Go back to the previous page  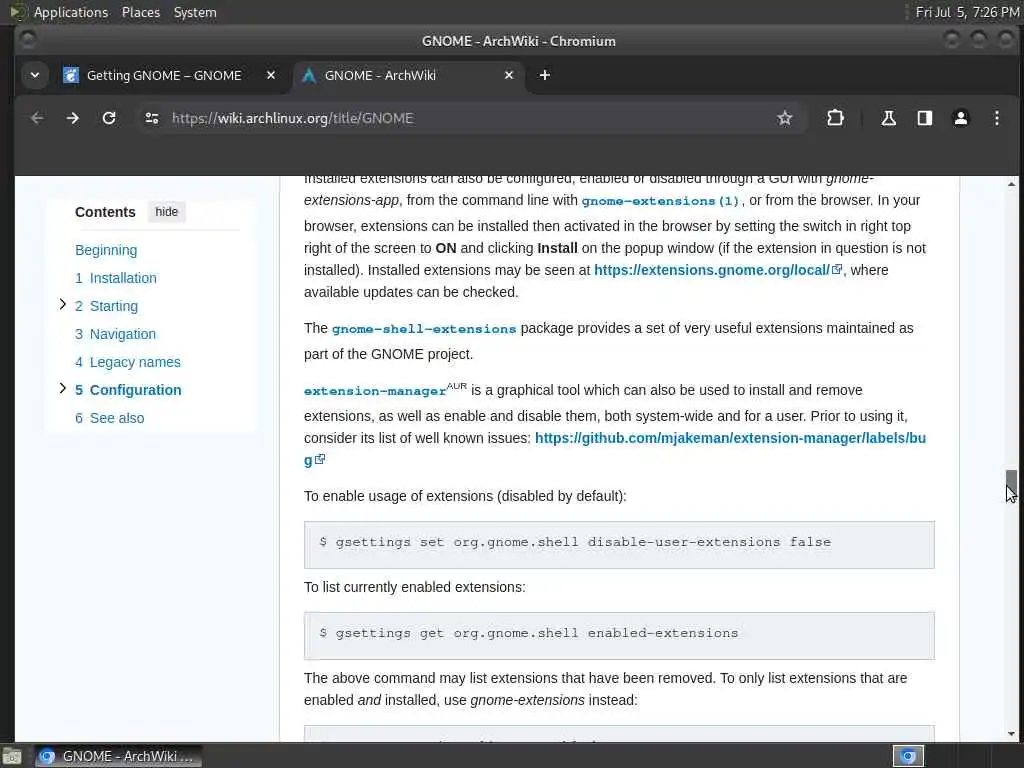(x=37, y=118)
